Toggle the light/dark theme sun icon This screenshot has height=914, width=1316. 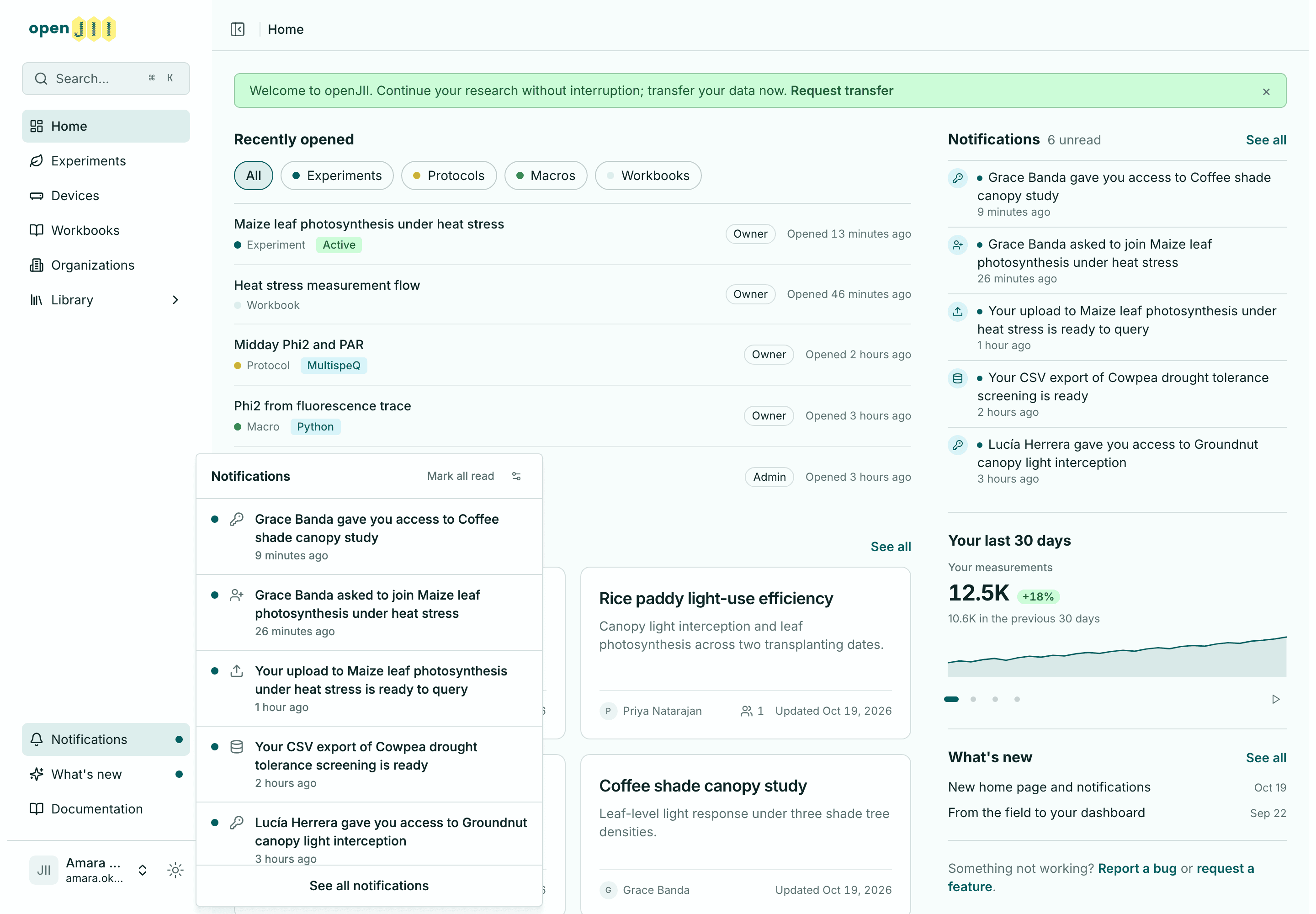[175, 871]
